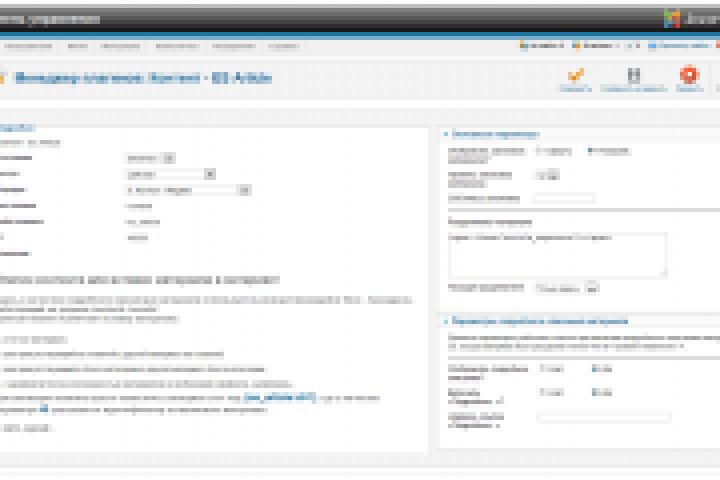Click inside the large textarea in Basic Options

pyautogui.click(x=557, y=255)
